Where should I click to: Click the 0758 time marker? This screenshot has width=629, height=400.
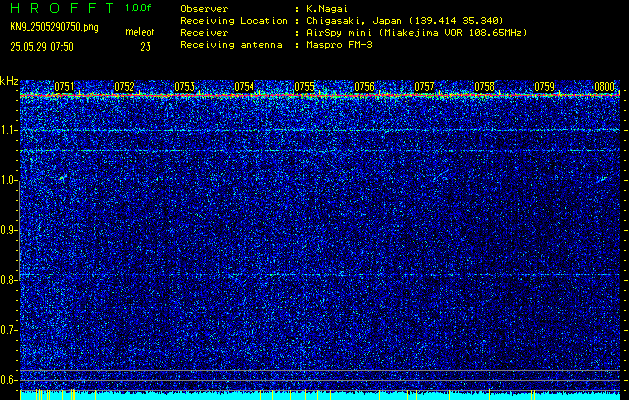pyautogui.click(x=484, y=87)
